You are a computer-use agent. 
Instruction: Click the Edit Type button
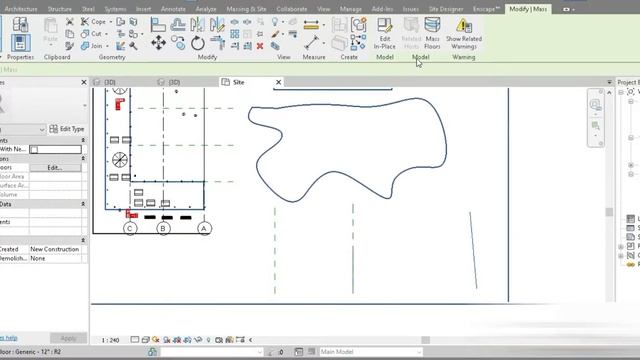coord(67,129)
